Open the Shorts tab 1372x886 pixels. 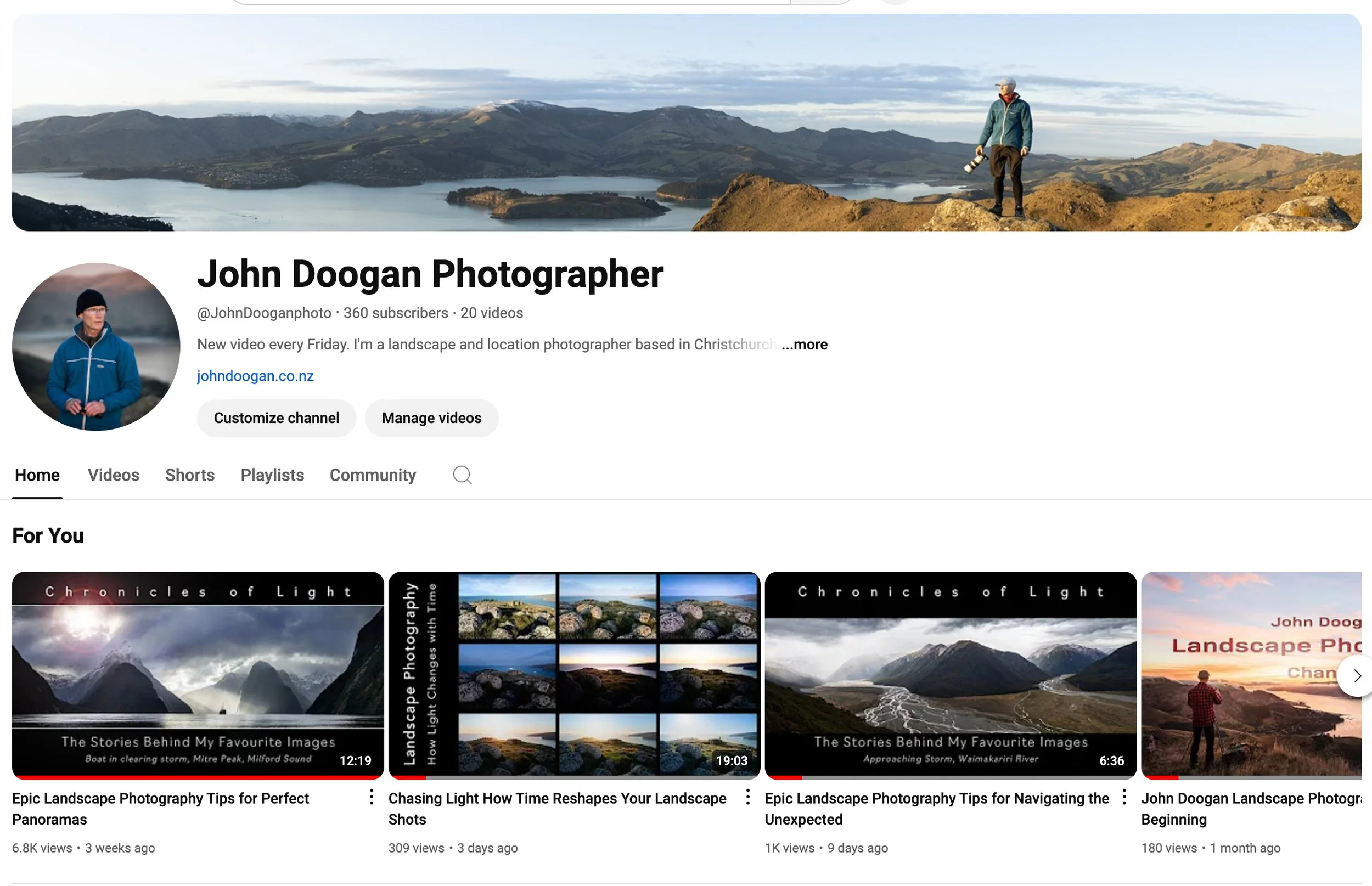[x=190, y=475]
